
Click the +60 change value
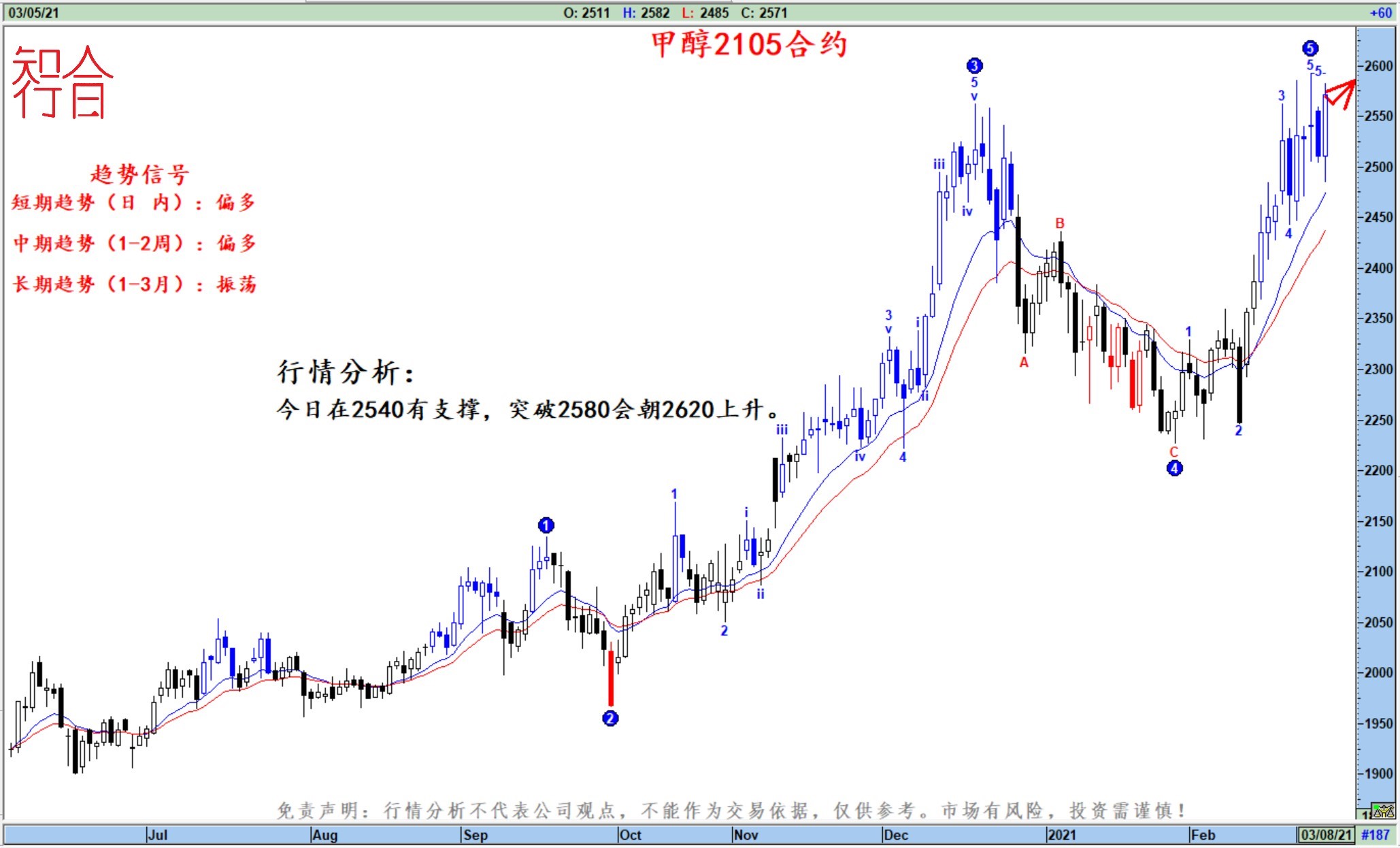1380,12
